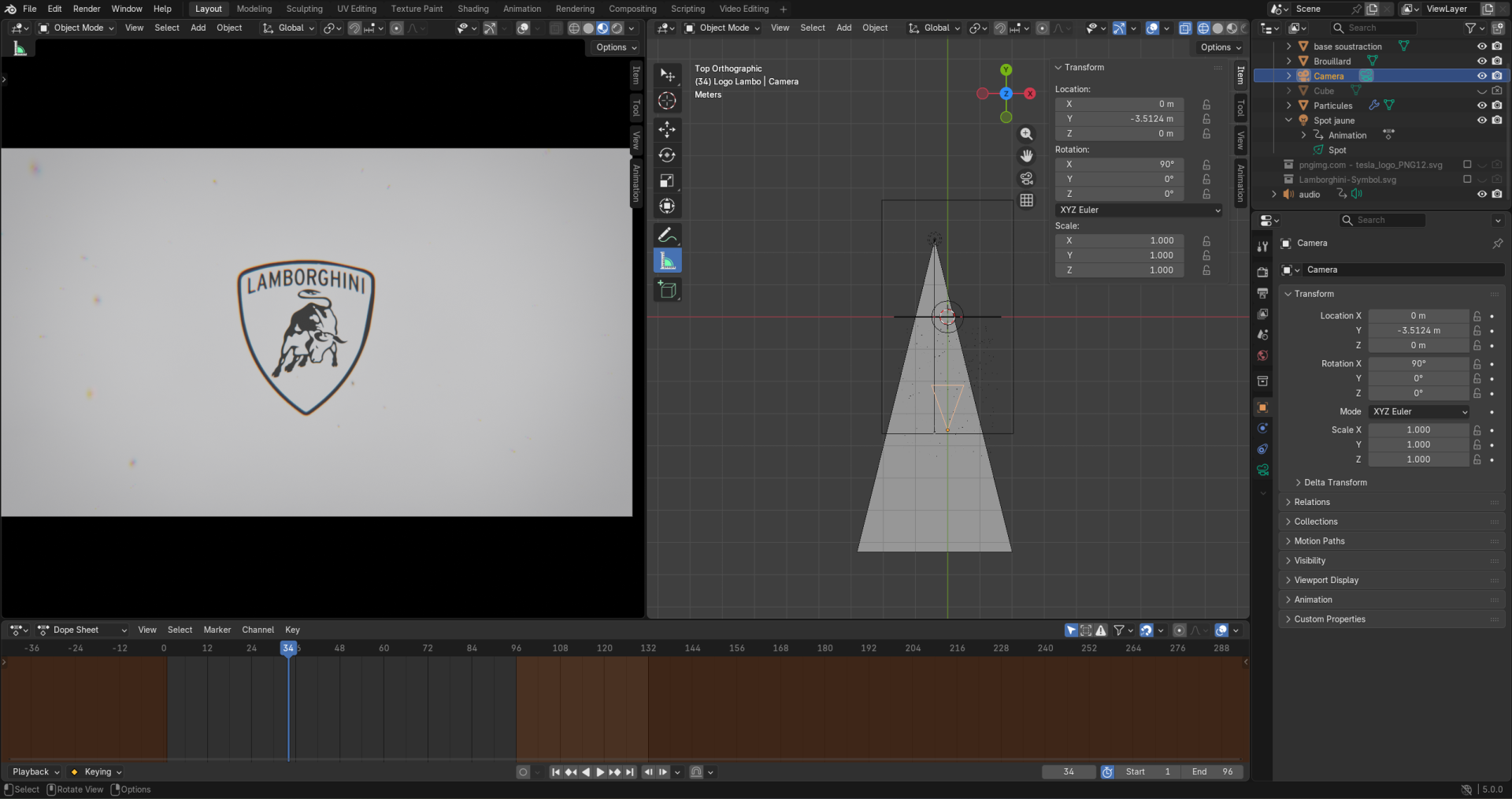This screenshot has width=1512, height=799.
Task: Select the Cursor tool in viewport toolbar
Action: [x=667, y=101]
